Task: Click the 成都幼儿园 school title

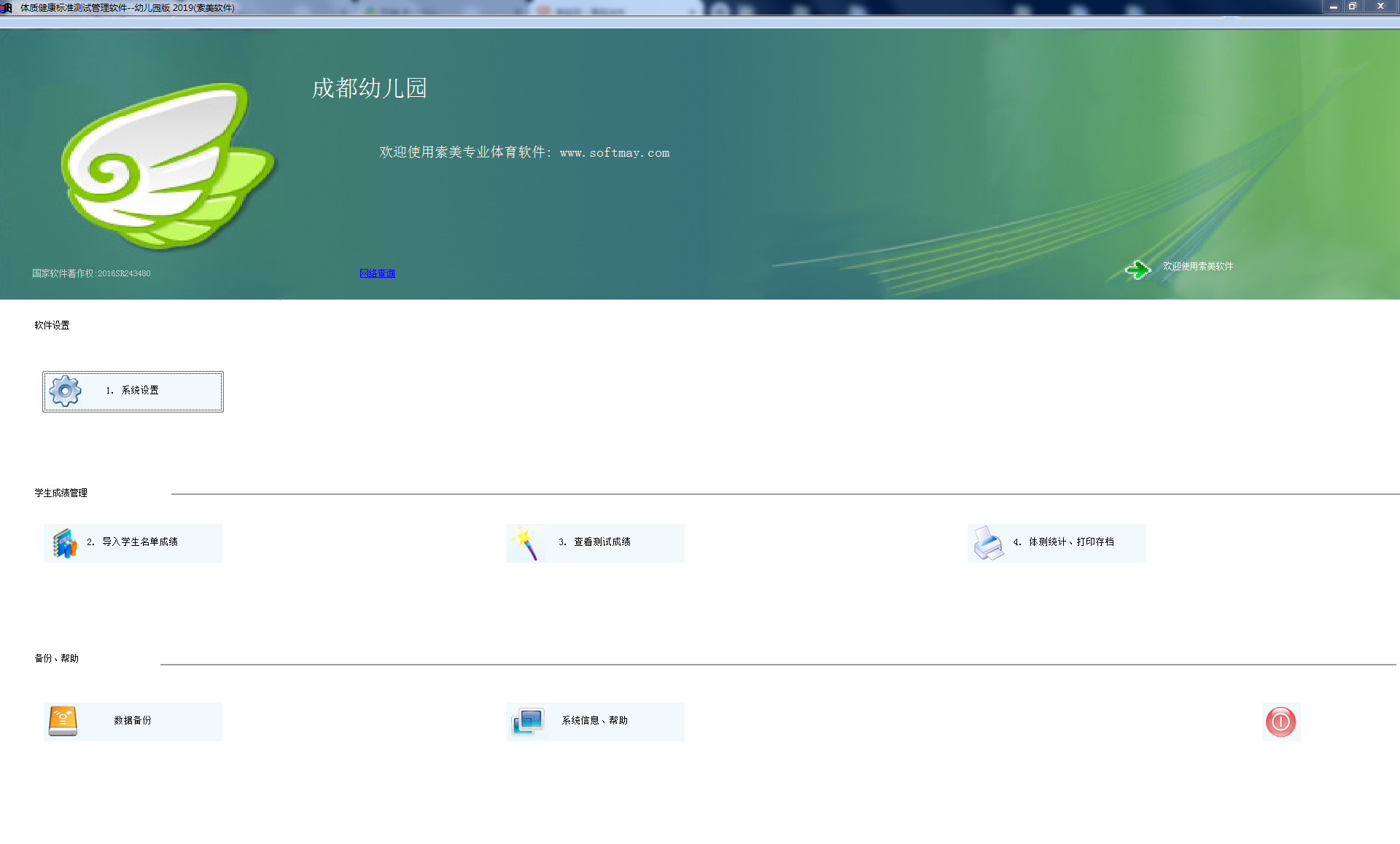Action: pyautogui.click(x=369, y=88)
